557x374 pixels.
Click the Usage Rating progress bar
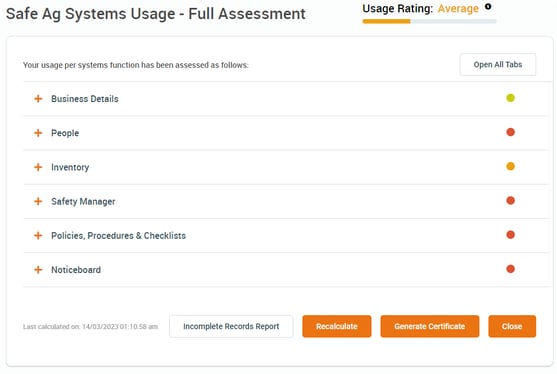click(x=429, y=21)
